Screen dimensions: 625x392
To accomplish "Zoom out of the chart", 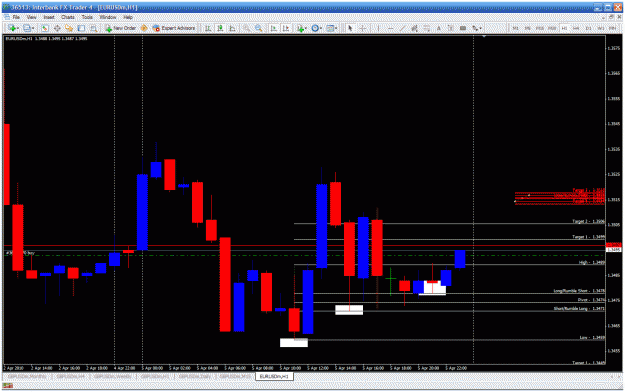I will [259, 28].
